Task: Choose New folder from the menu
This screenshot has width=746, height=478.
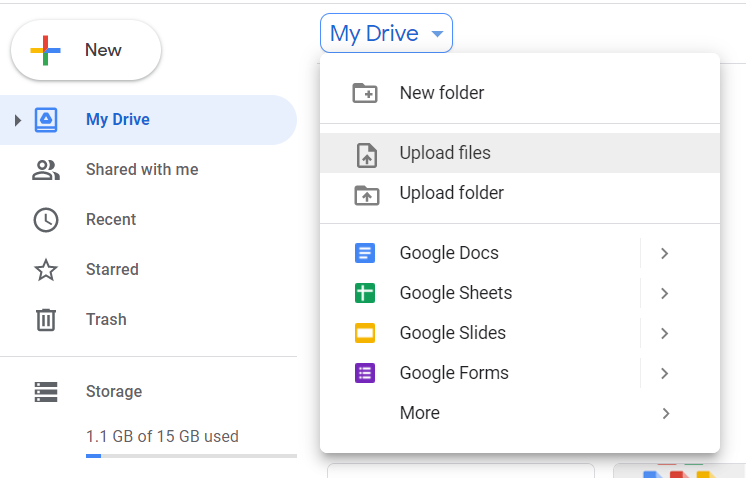Action: [520, 93]
